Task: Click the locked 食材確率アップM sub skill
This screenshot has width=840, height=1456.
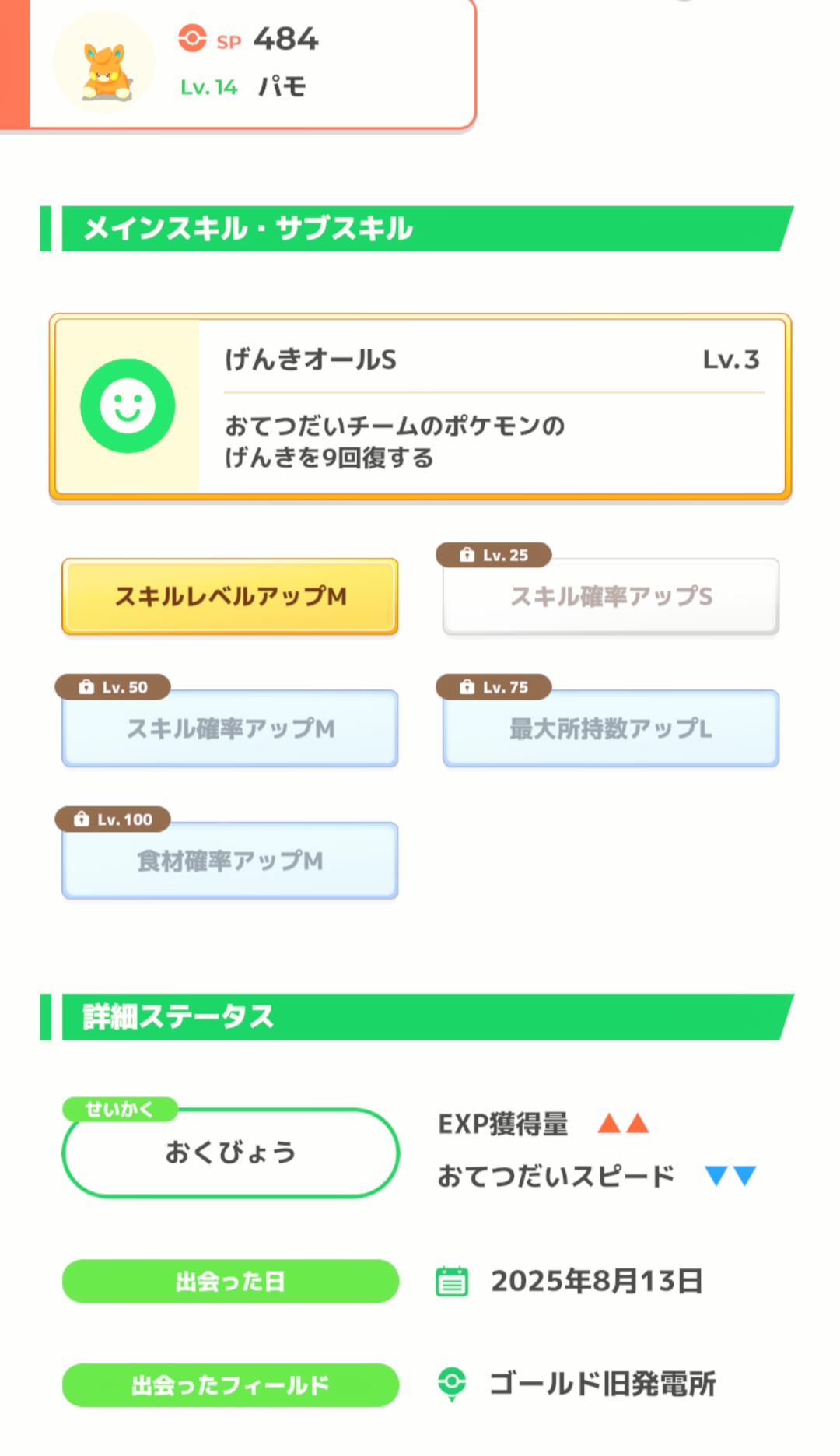Action: (230, 861)
